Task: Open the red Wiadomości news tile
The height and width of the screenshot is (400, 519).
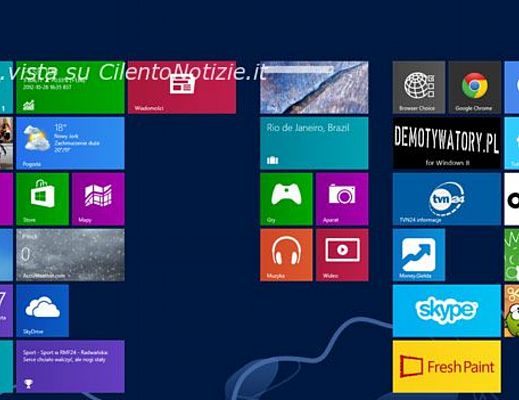Action: 182,87
